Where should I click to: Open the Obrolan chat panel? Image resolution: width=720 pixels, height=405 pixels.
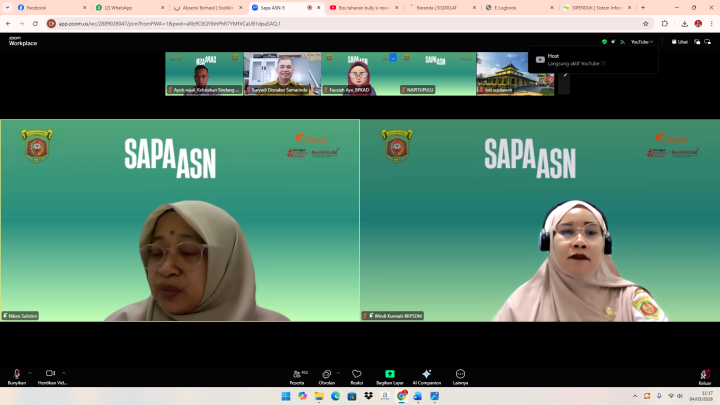click(x=326, y=377)
